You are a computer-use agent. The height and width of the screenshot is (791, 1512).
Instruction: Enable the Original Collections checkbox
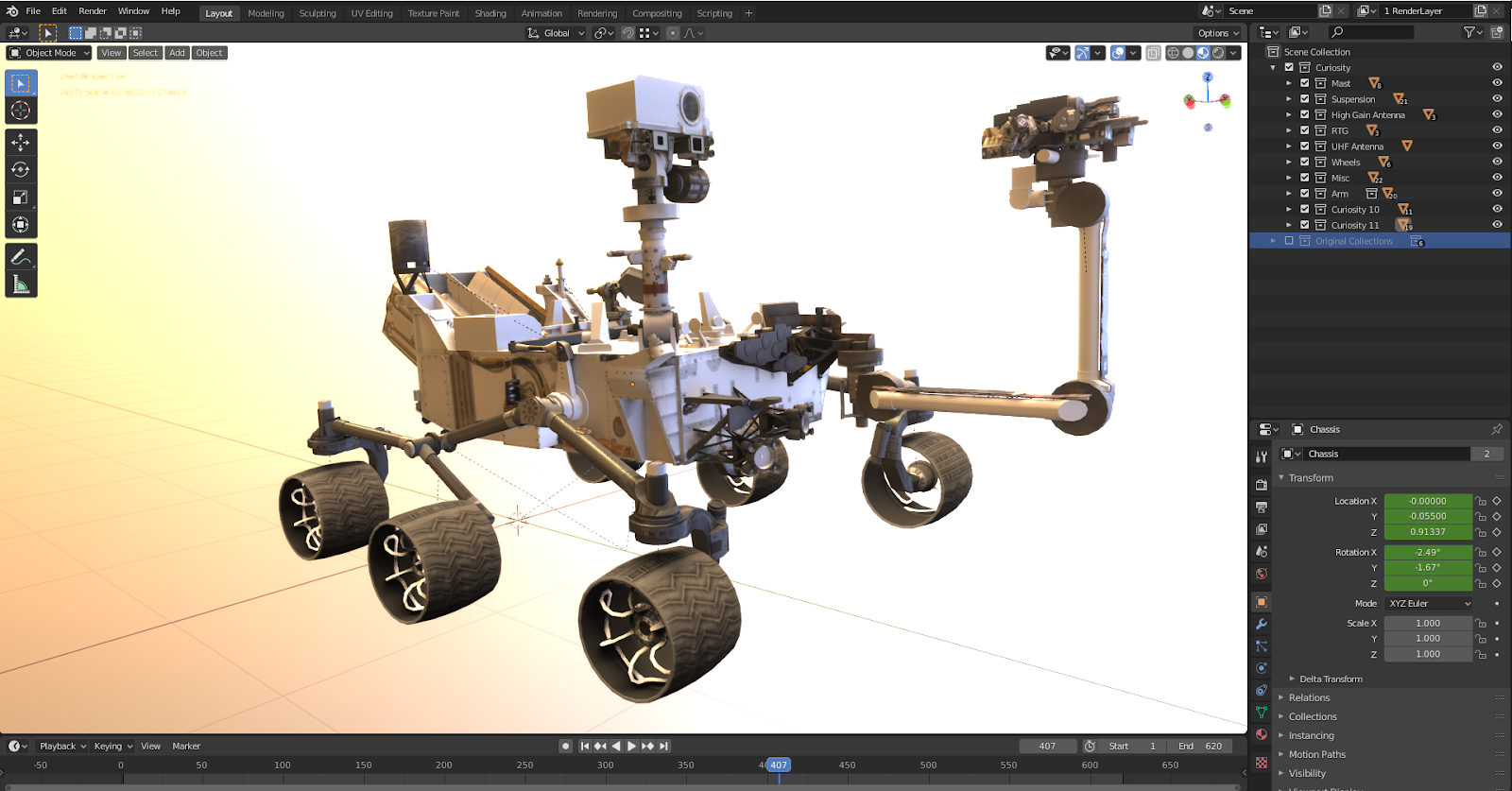(1288, 241)
